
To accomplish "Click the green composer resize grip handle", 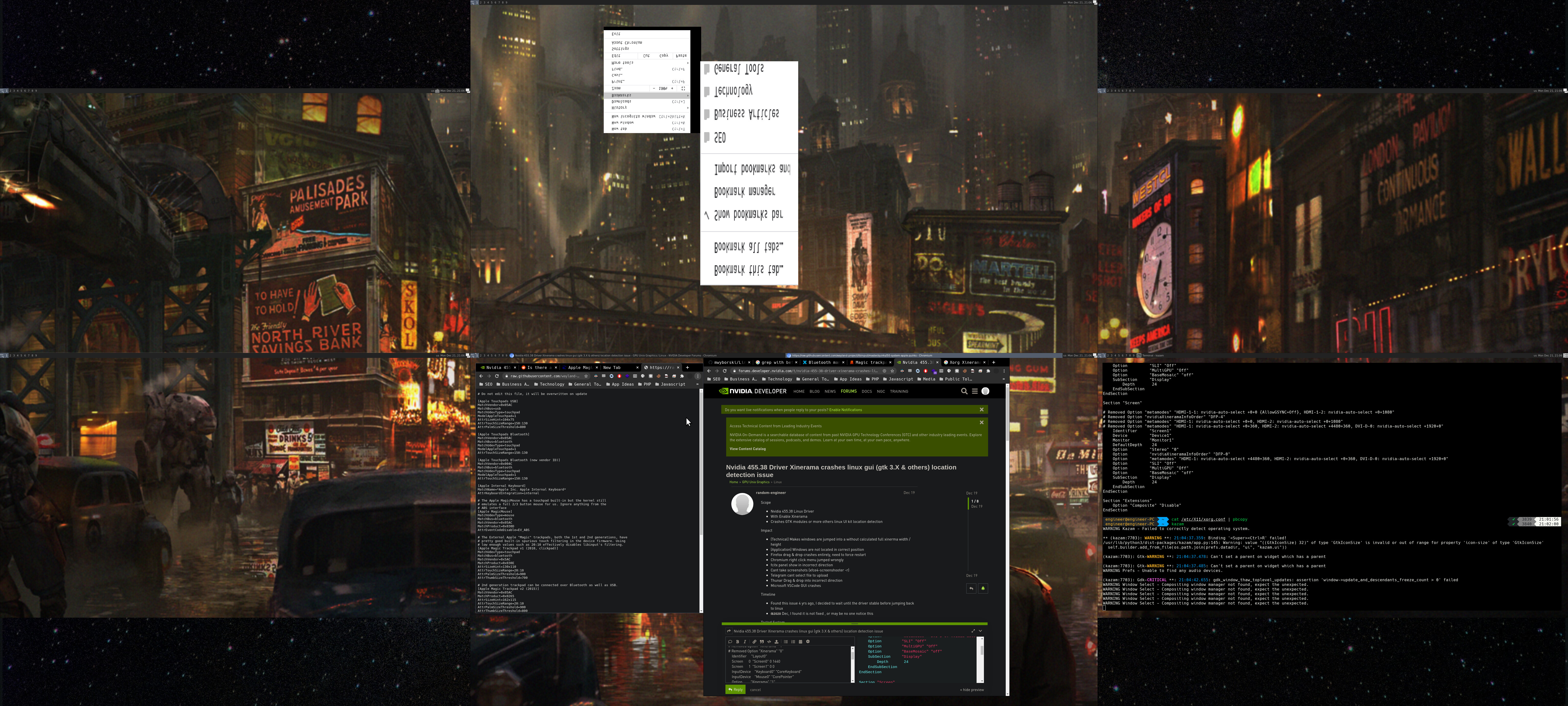I will point(855,624).
